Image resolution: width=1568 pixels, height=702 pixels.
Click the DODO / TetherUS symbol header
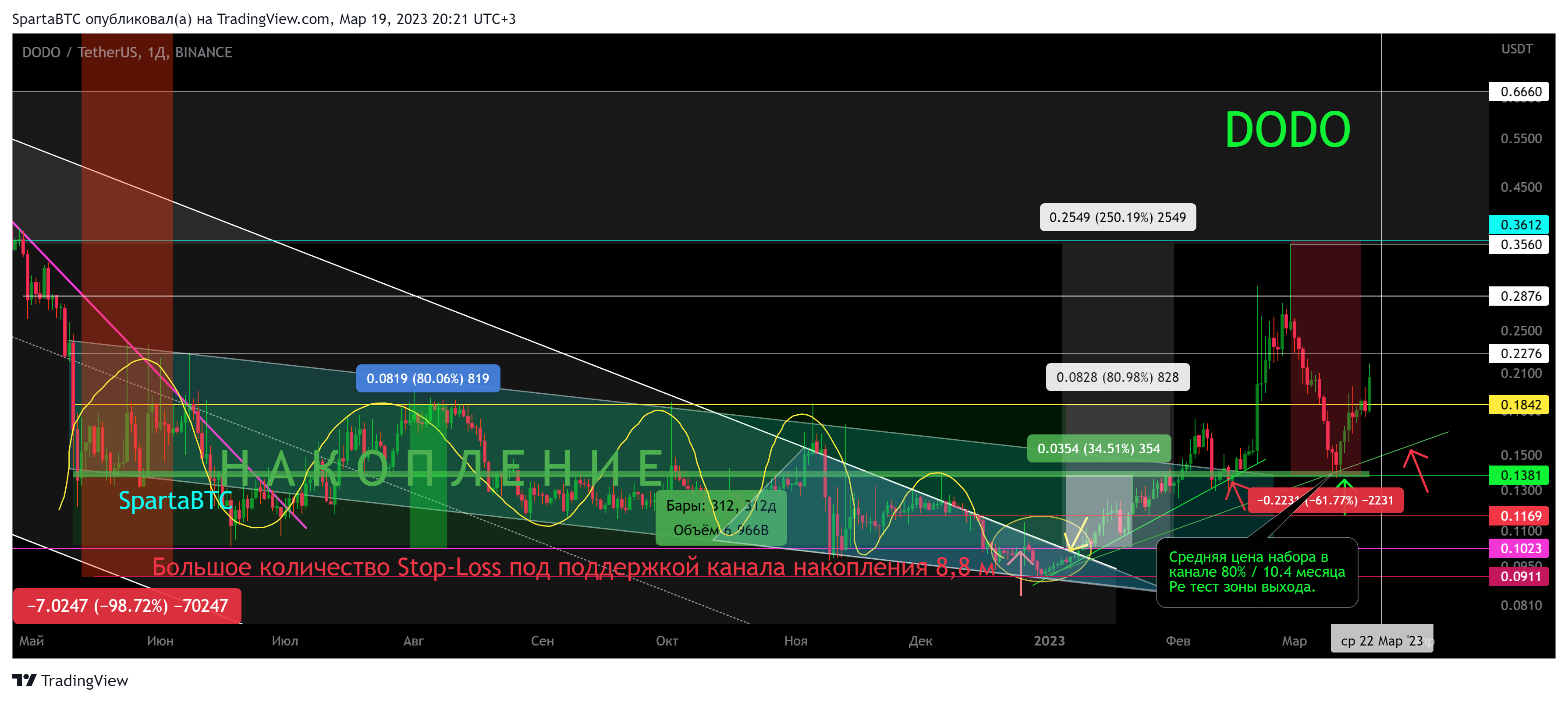[x=127, y=52]
